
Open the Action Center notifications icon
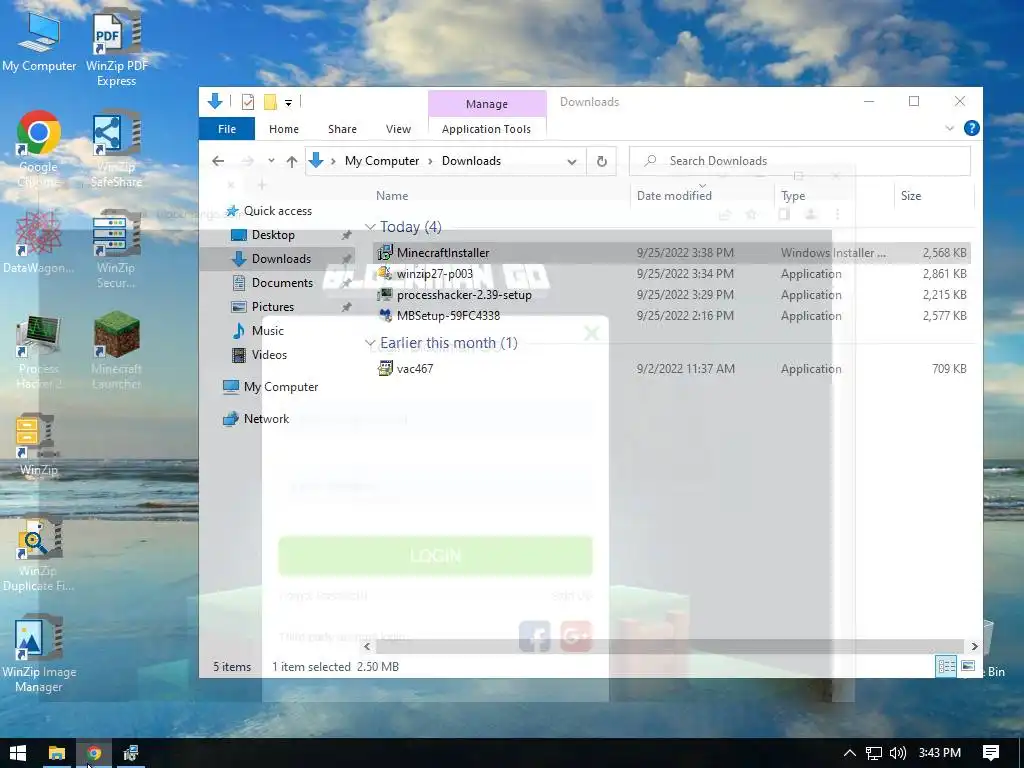pos(991,753)
